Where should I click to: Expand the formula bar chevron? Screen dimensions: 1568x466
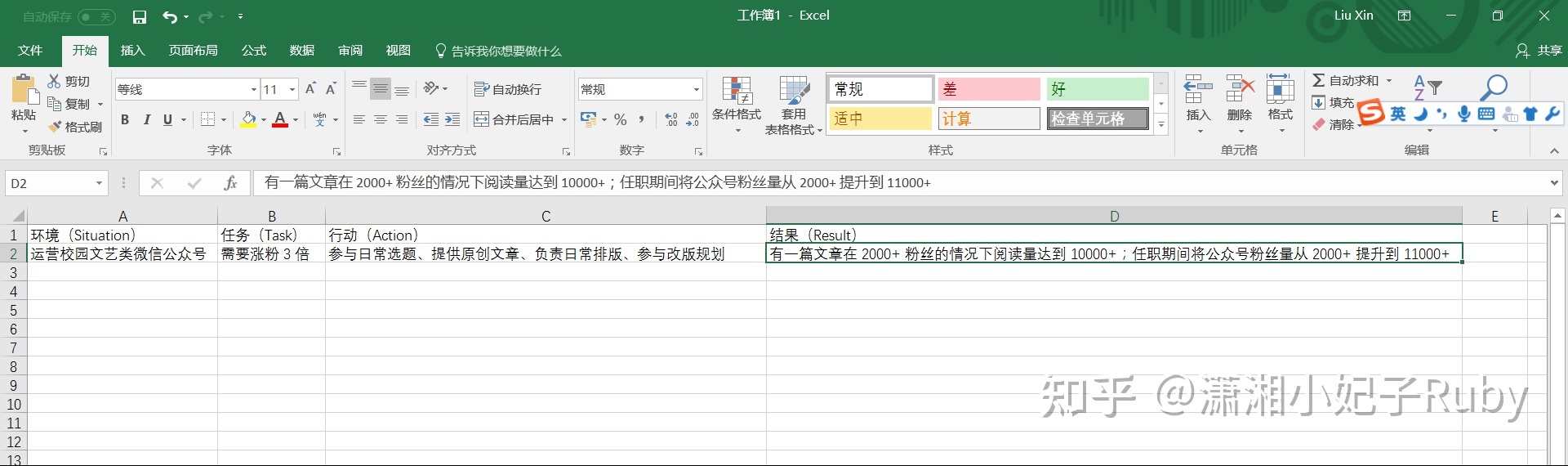click(x=1554, y=183)
